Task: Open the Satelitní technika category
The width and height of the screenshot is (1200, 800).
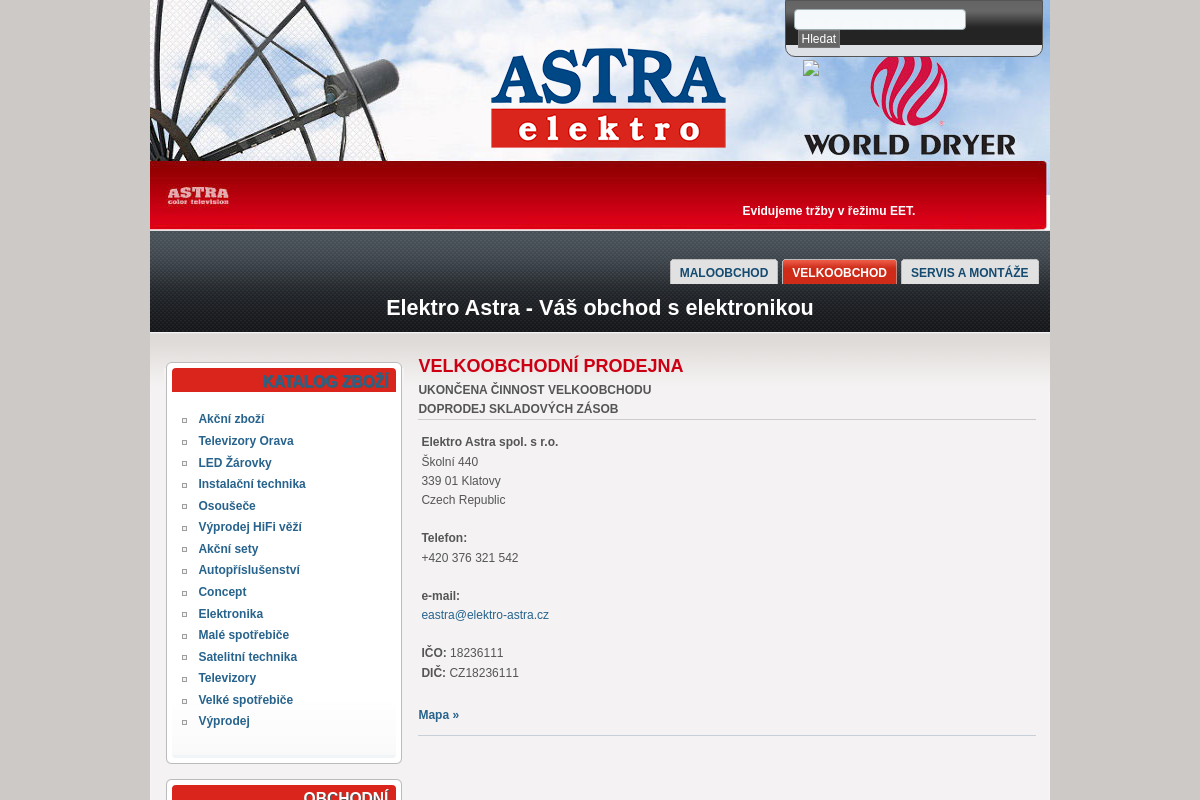Action: tap(247, 657)
